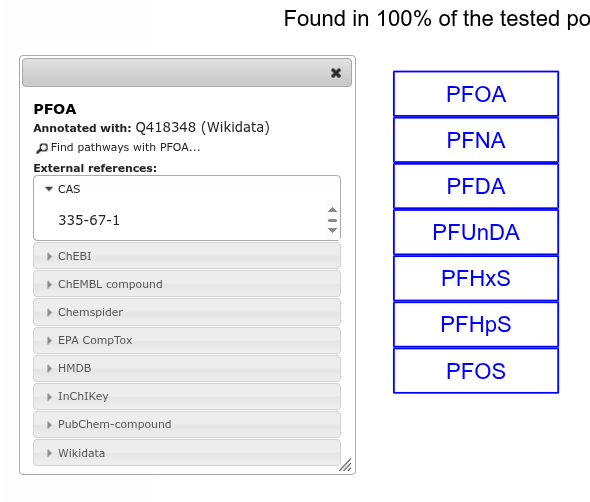Select the PFOS metabolite node
Screen dimensions: 590x502
point(476,371)
